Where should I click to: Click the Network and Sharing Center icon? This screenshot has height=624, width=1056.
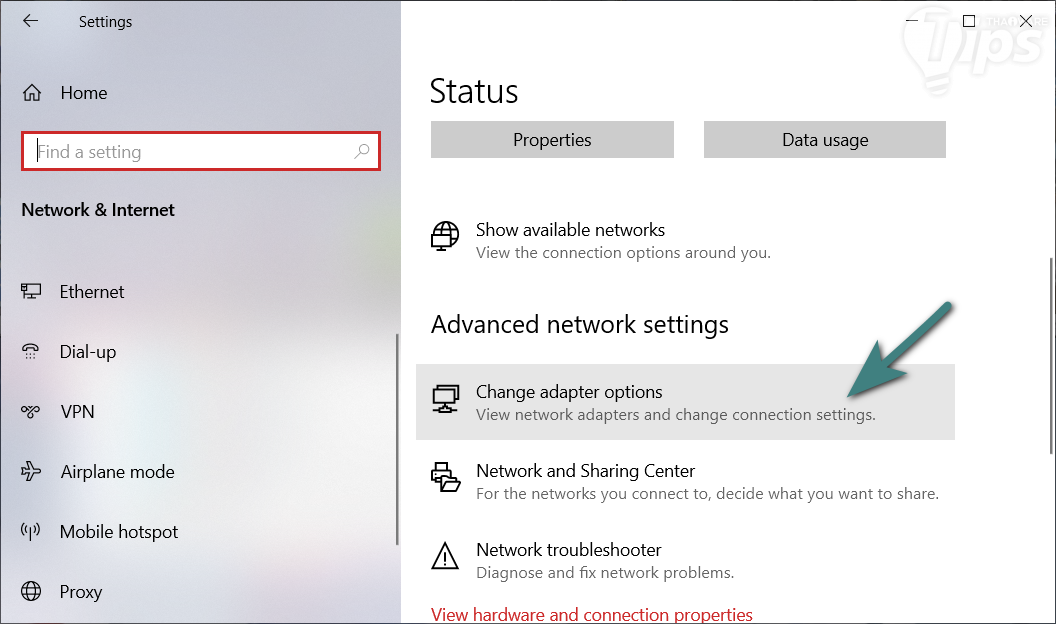445,480
